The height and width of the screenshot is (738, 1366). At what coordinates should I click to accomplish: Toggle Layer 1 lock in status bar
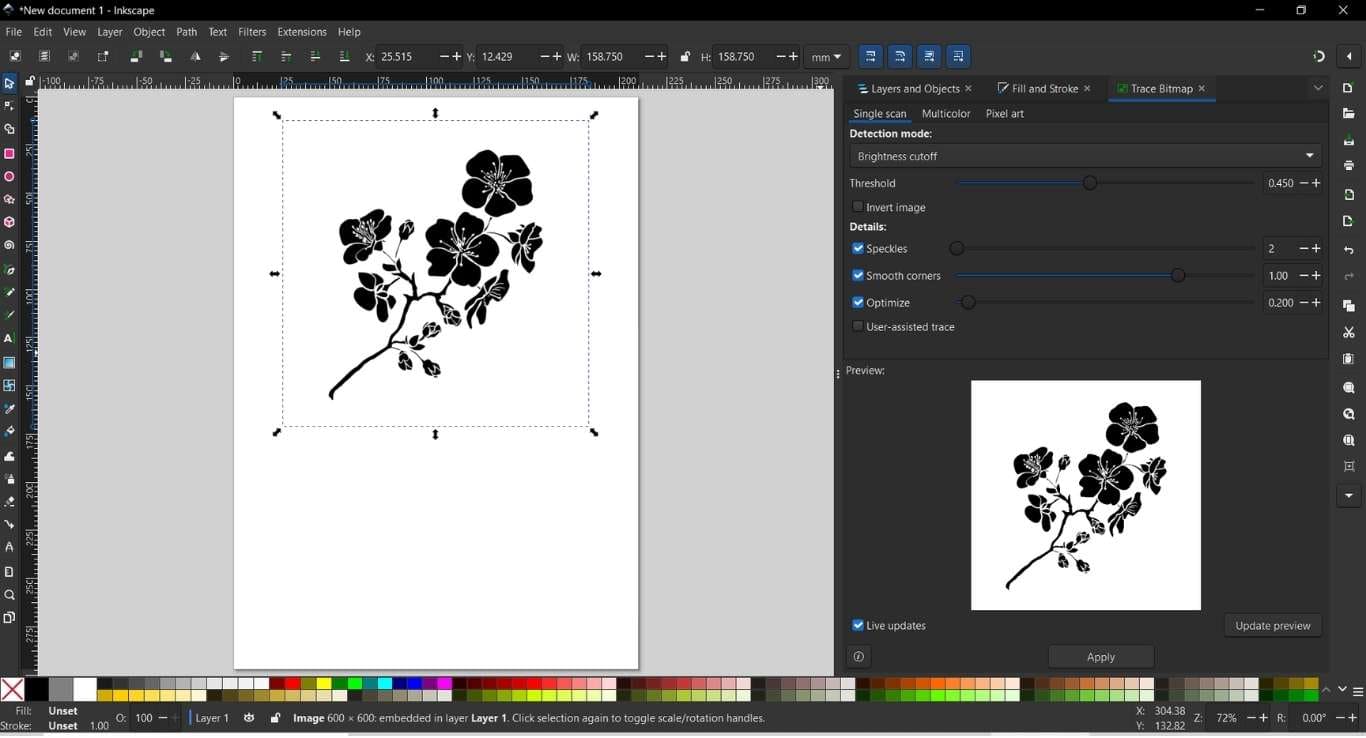point(275,718)
